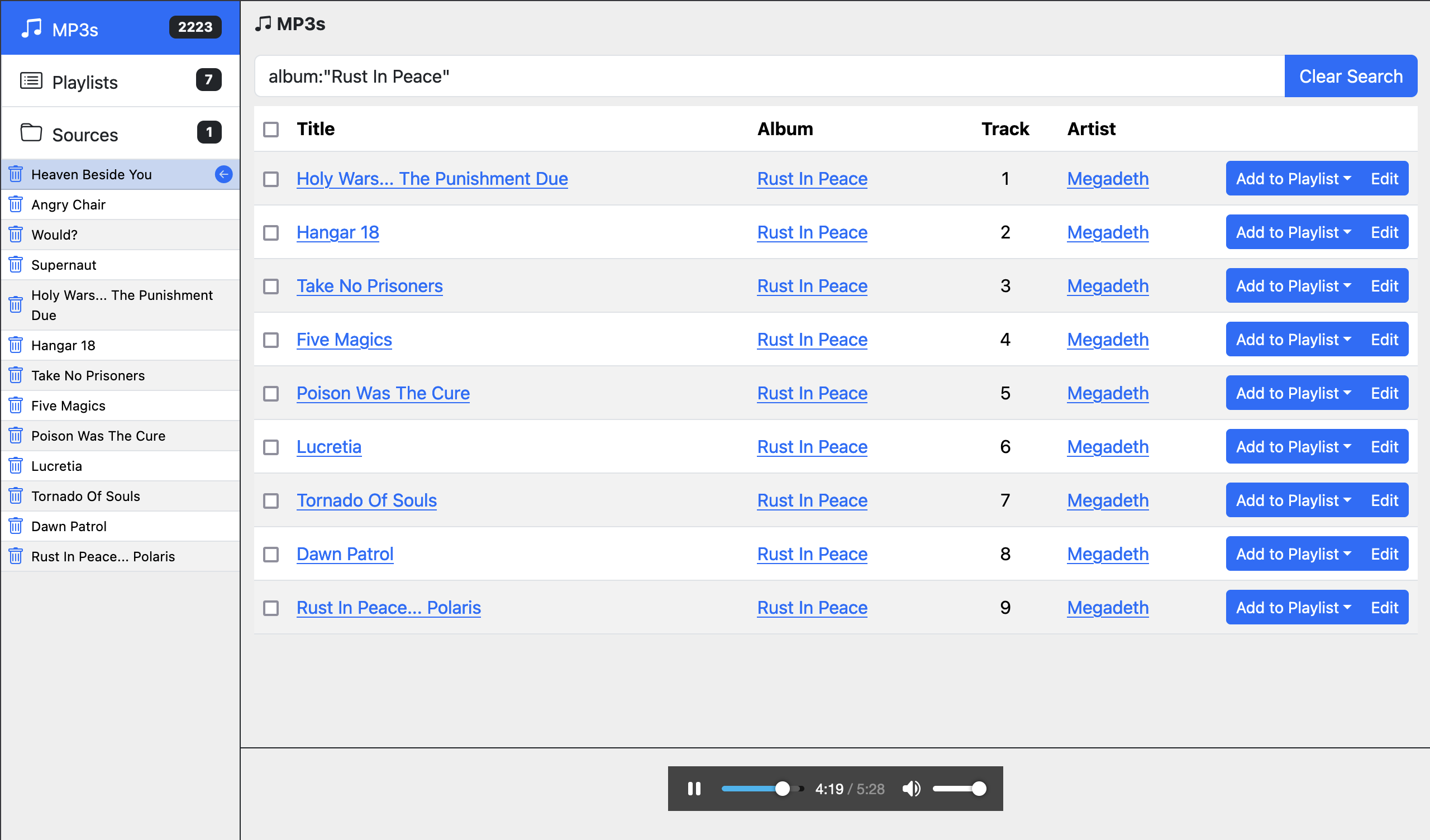
Task: Open Add to Playlist dropdown for Five Magics
Action: coord(1293,340)
